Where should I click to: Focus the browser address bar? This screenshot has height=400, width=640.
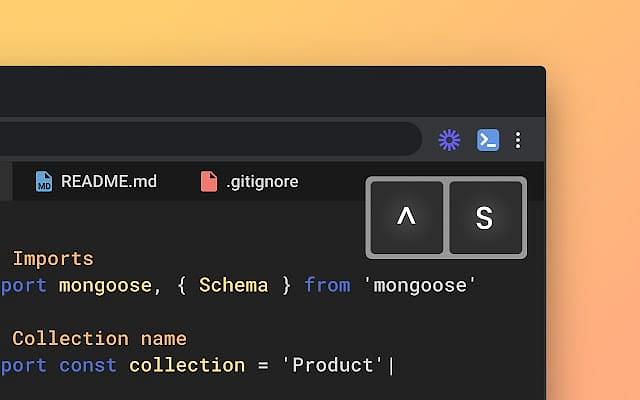point(210,139)
